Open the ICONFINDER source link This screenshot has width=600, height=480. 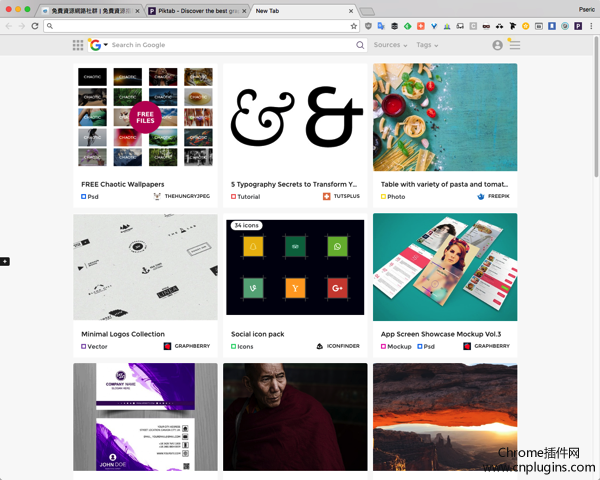coord(338,346)
